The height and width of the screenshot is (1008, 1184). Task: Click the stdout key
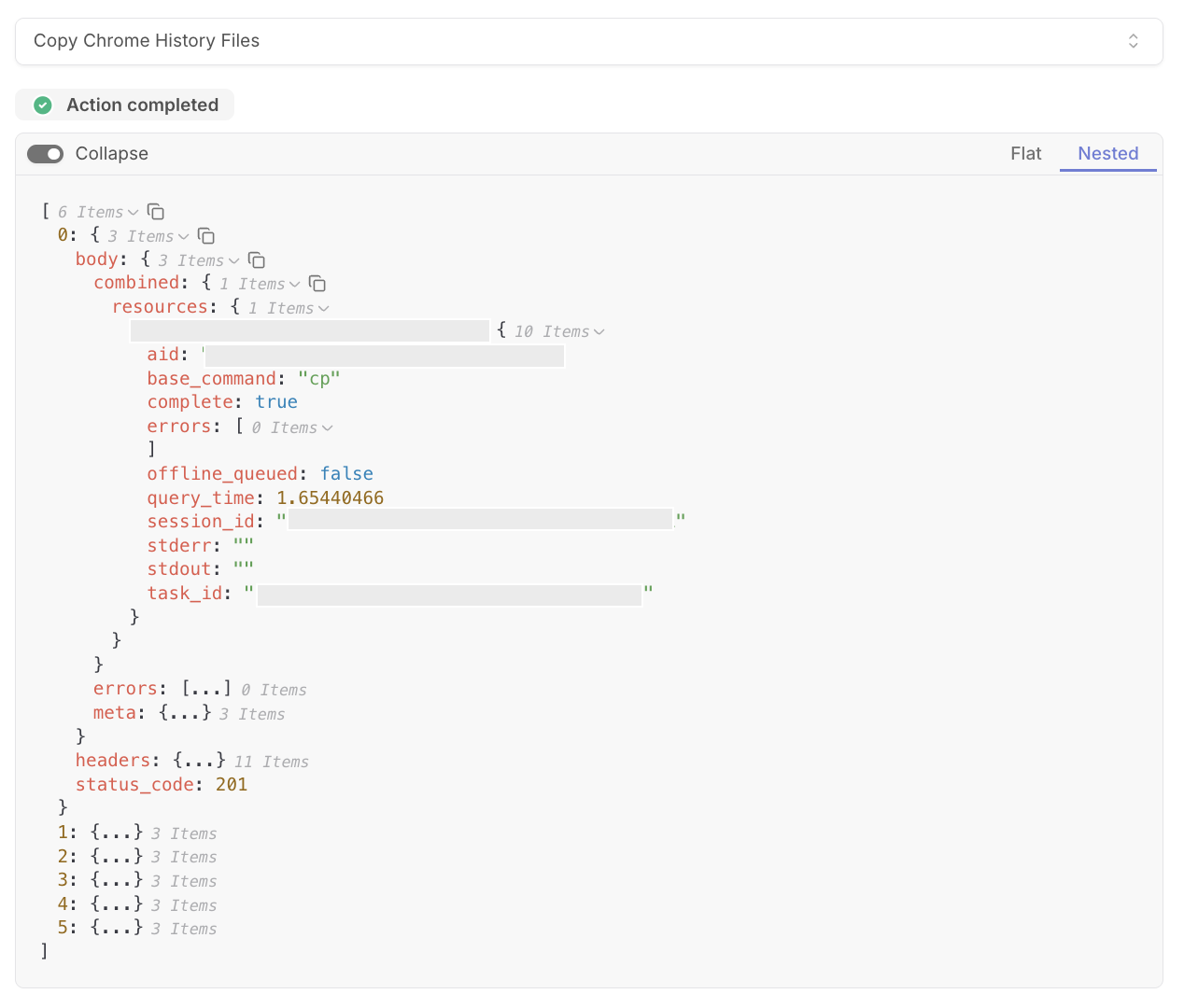pyautogui.click(x=179, y=569)
